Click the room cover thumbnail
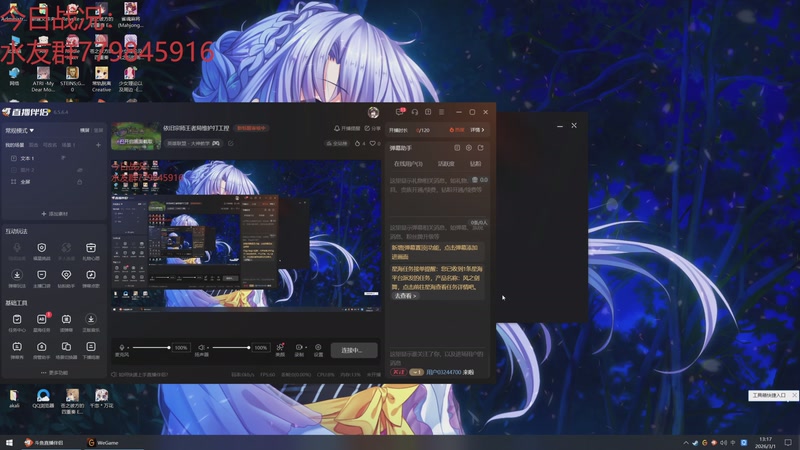 (136, 136)
